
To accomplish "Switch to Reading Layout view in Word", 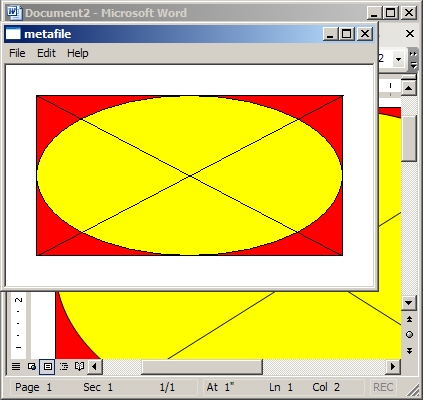I will [x=79, y=367].
